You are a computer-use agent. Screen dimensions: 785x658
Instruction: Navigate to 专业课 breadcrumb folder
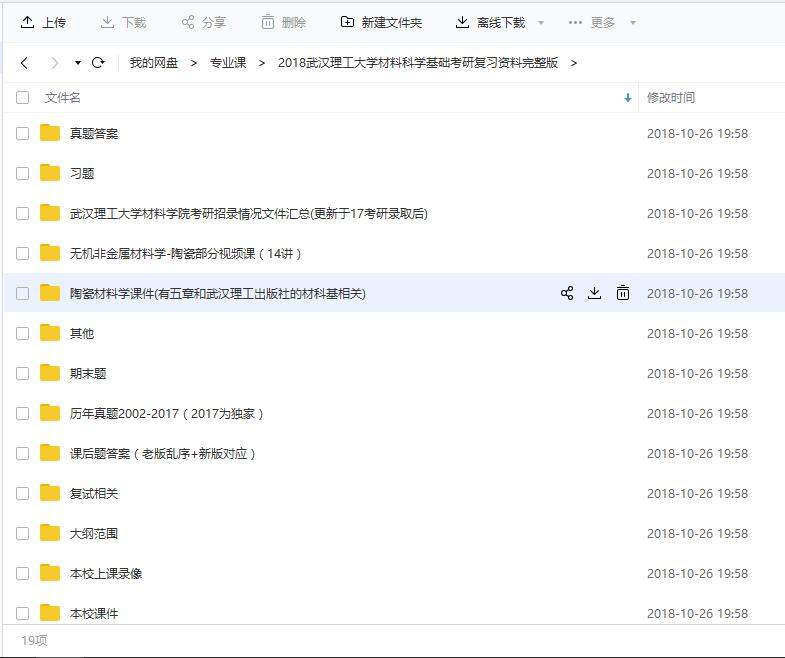point(227,63)
